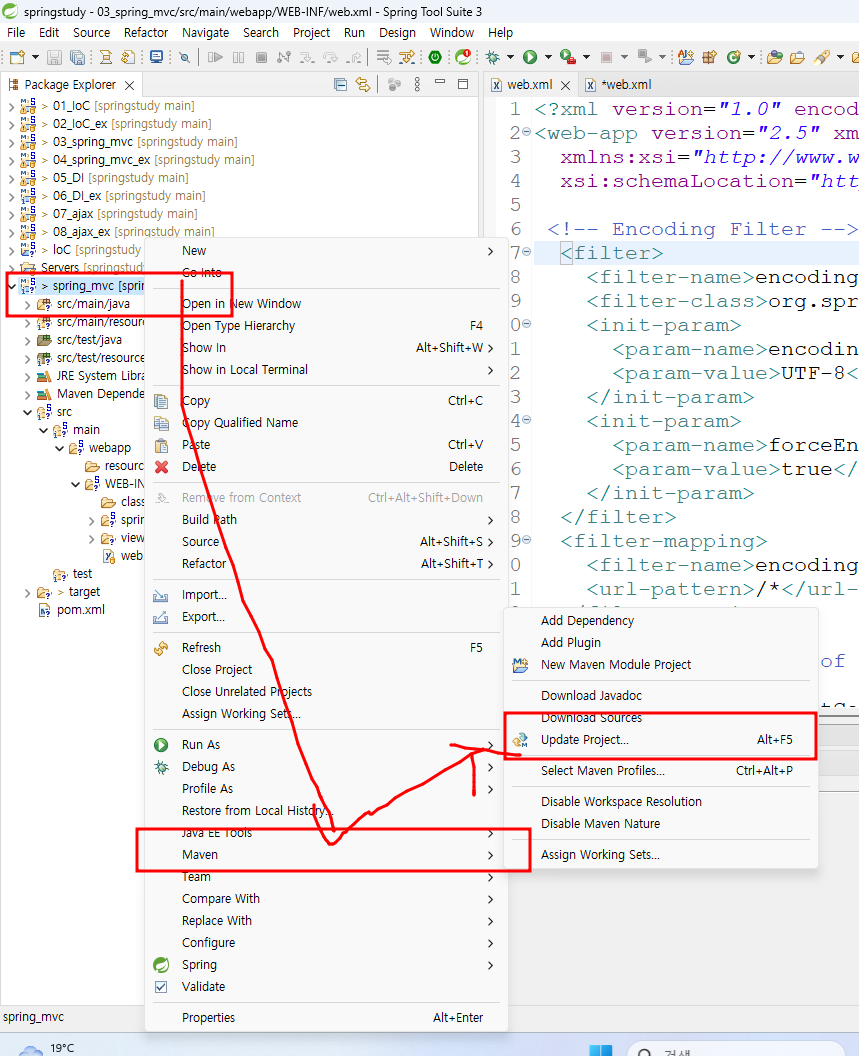Open the Debug button dropdown arrow
Screen dimensions: 859x1056
click(x=510, y=58)
